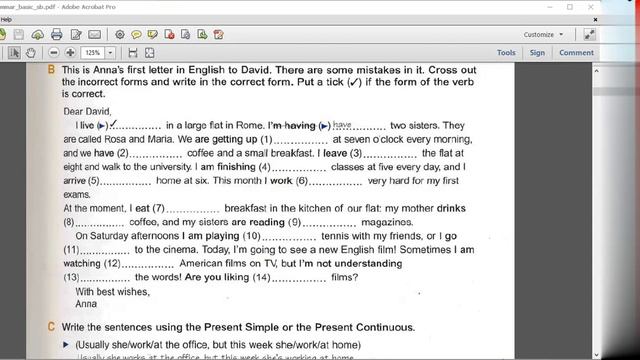Screen dimensions: 640x360
Task: Click the cloud upload icon
Action: click(38, 35)
